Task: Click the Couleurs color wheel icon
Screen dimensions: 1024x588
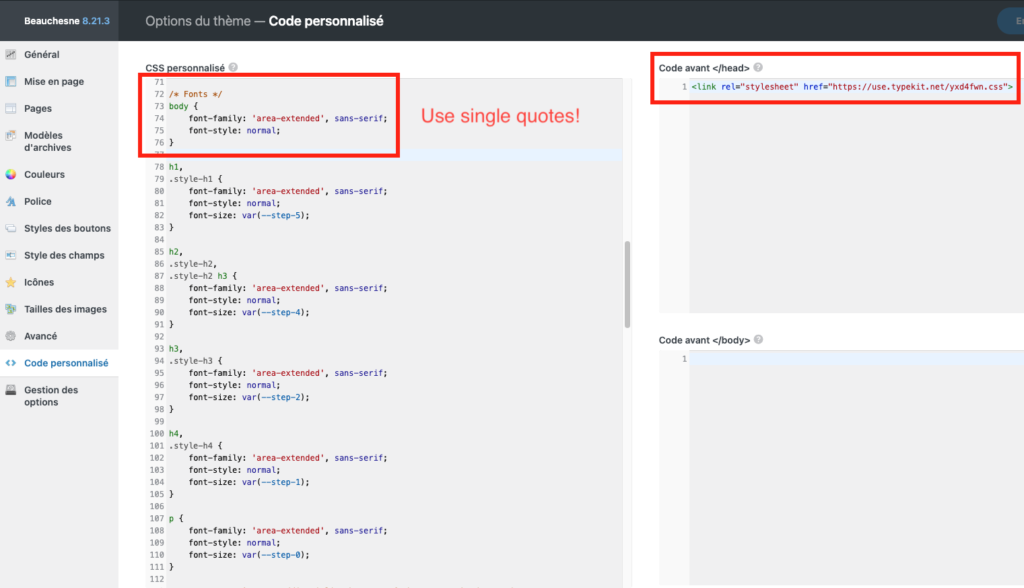Action: pyautogui.click(x=11, y=174)
